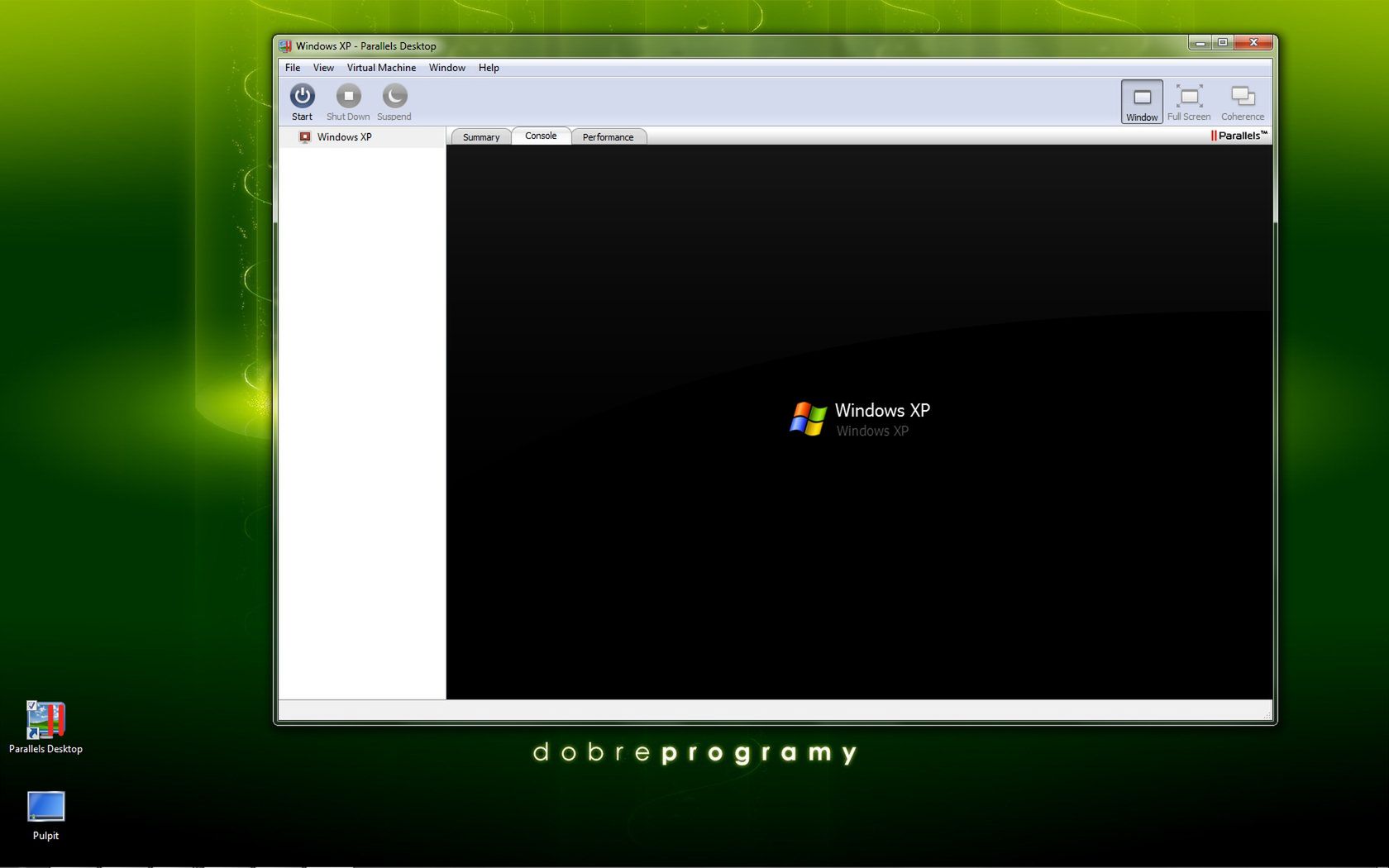Screen dimensions: 1389x868
Task: Click the window resize grip corner
Action: [x=1267, y=714]
